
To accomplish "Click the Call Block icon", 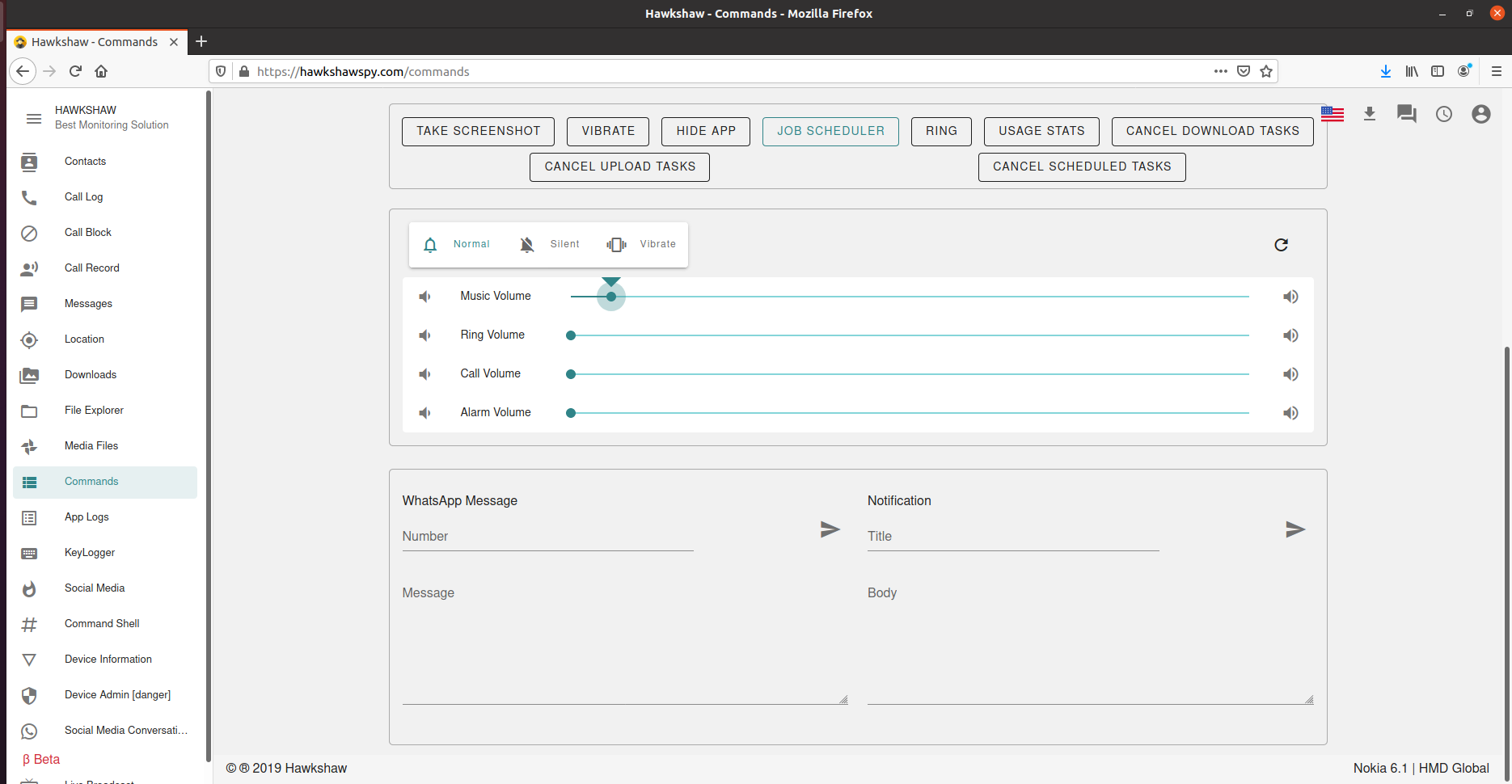I will (29, 234).
